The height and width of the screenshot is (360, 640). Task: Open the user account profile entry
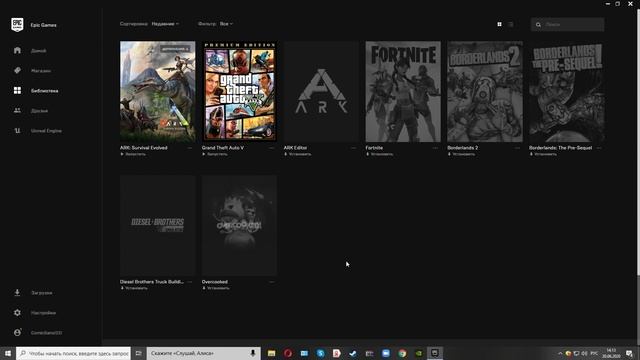(38, 333)
